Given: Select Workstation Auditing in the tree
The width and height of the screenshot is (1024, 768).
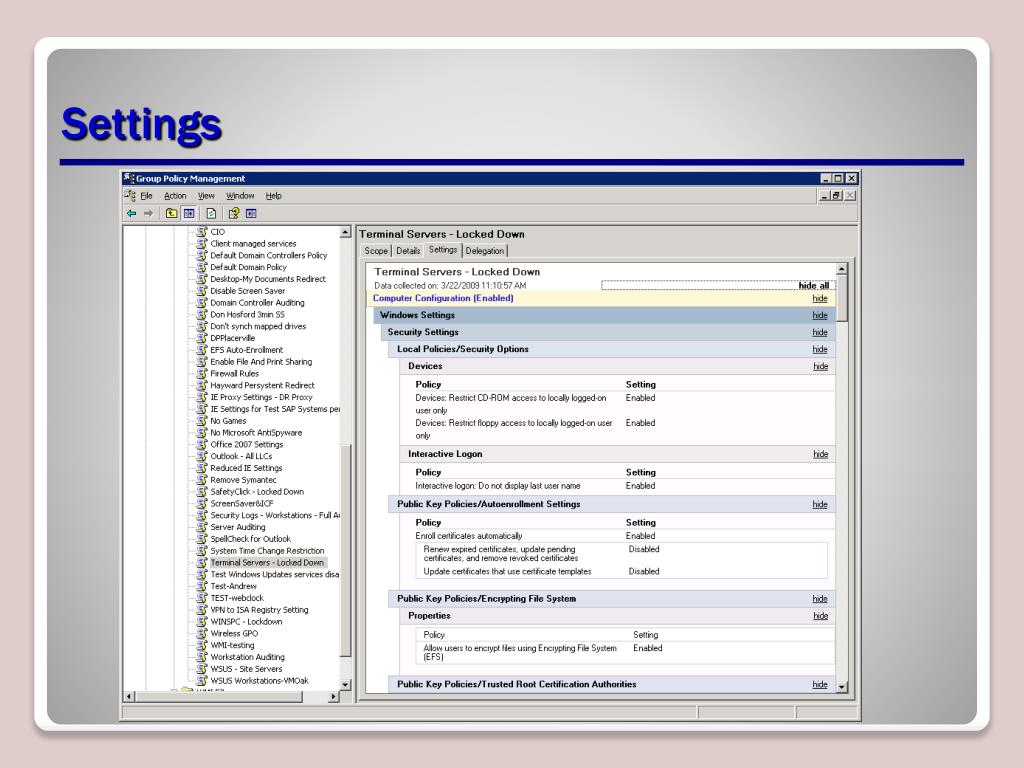Looking at the screenshot, I should [248, 657].
